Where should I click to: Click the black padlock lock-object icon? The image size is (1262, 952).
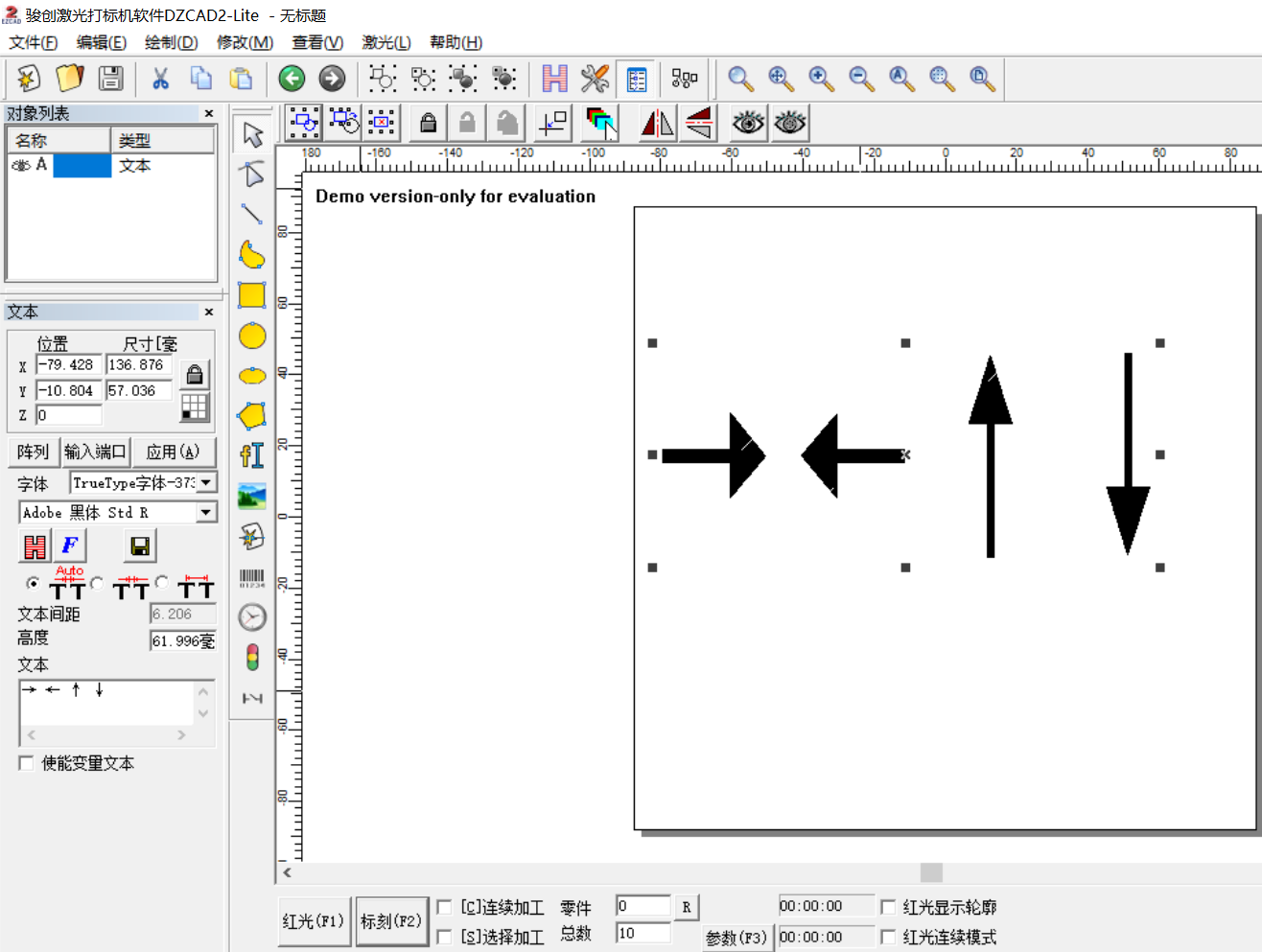pos(428,123)
